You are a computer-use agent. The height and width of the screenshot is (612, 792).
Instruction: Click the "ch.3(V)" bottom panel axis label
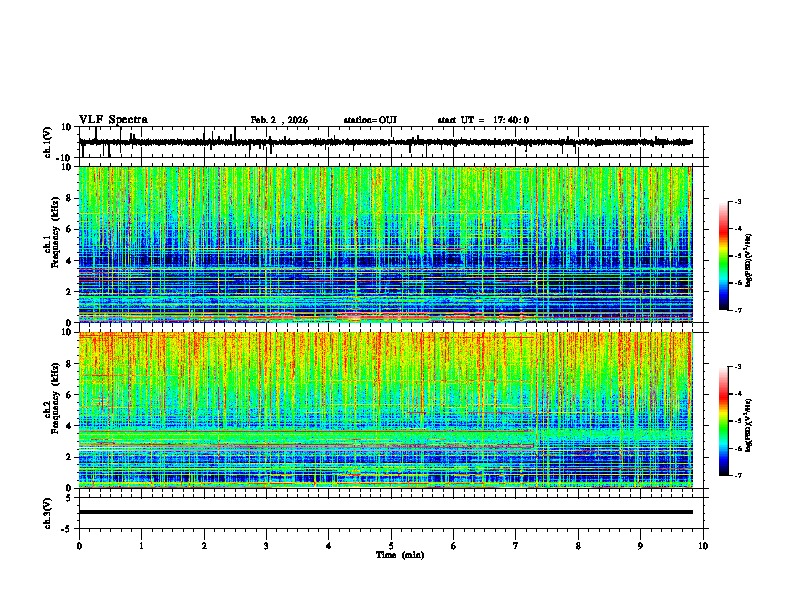pos(48,513)
